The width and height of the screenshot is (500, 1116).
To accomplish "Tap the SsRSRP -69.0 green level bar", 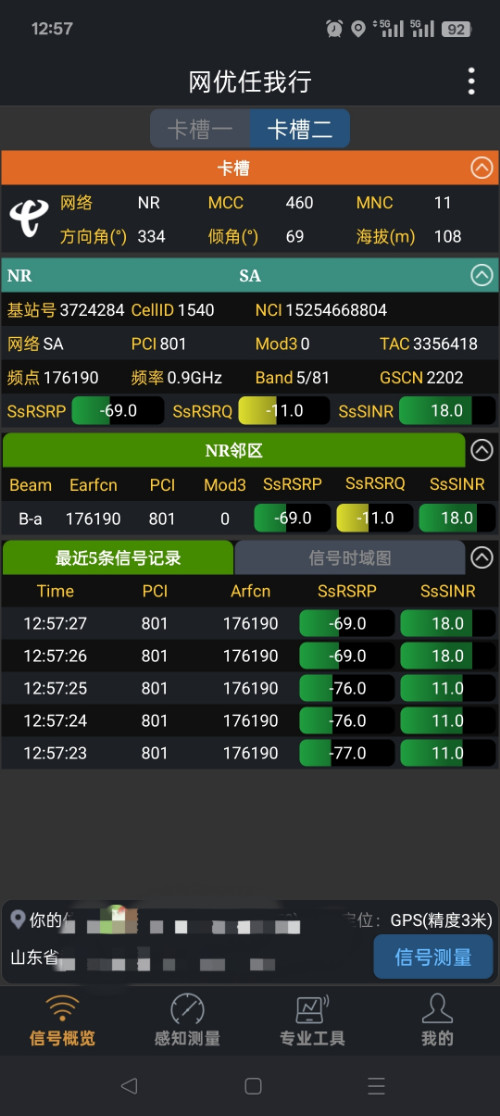I will [x=118, y=411].
